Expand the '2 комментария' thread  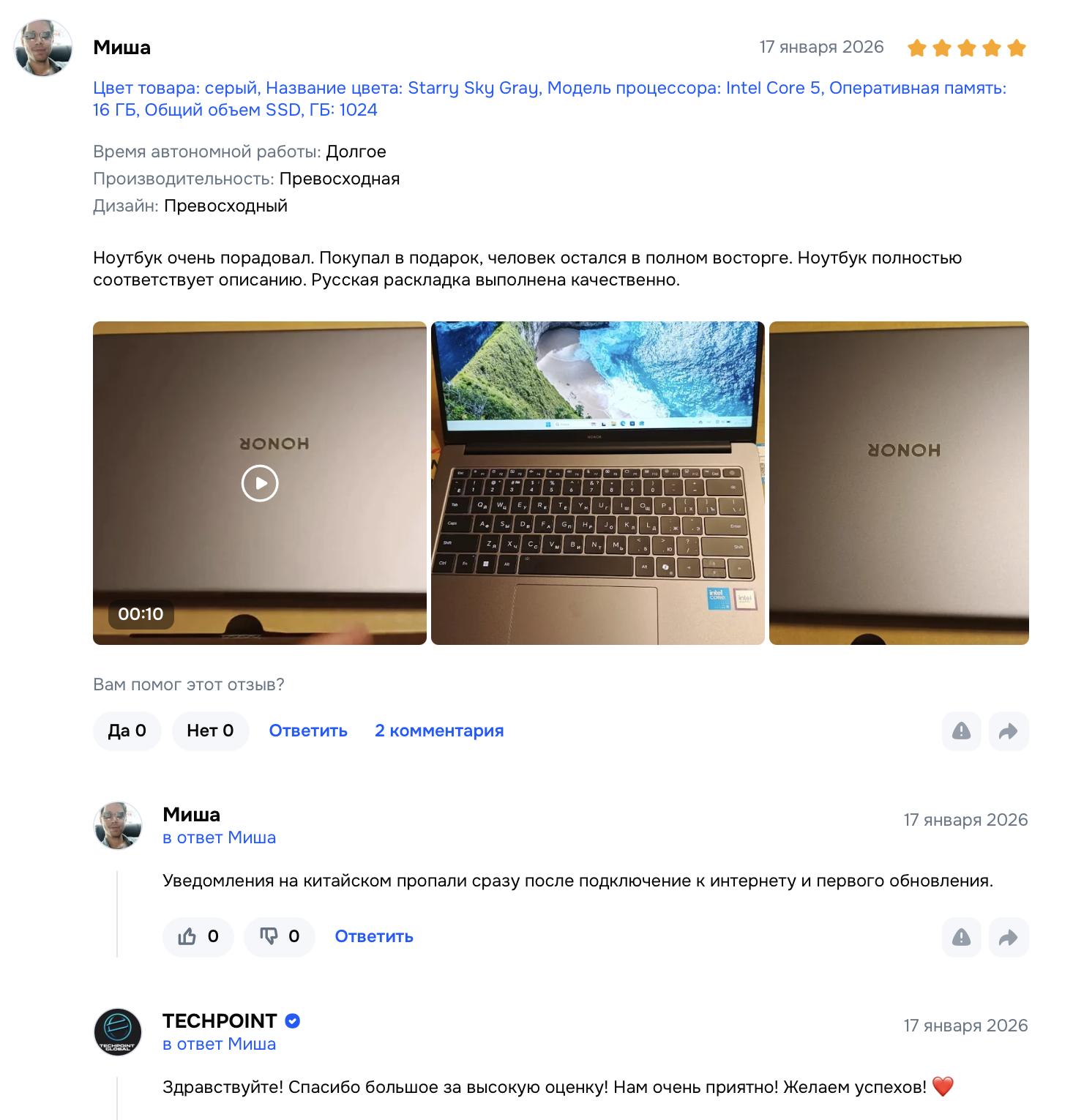[x=439, y=731]
